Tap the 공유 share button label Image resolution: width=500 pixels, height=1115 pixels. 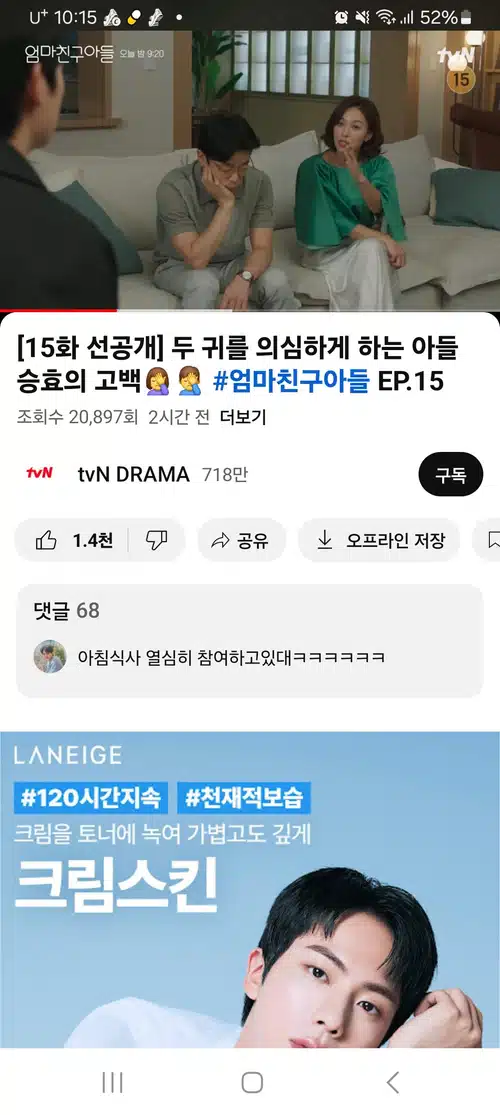pyautogui.click(x=253, y=541)
